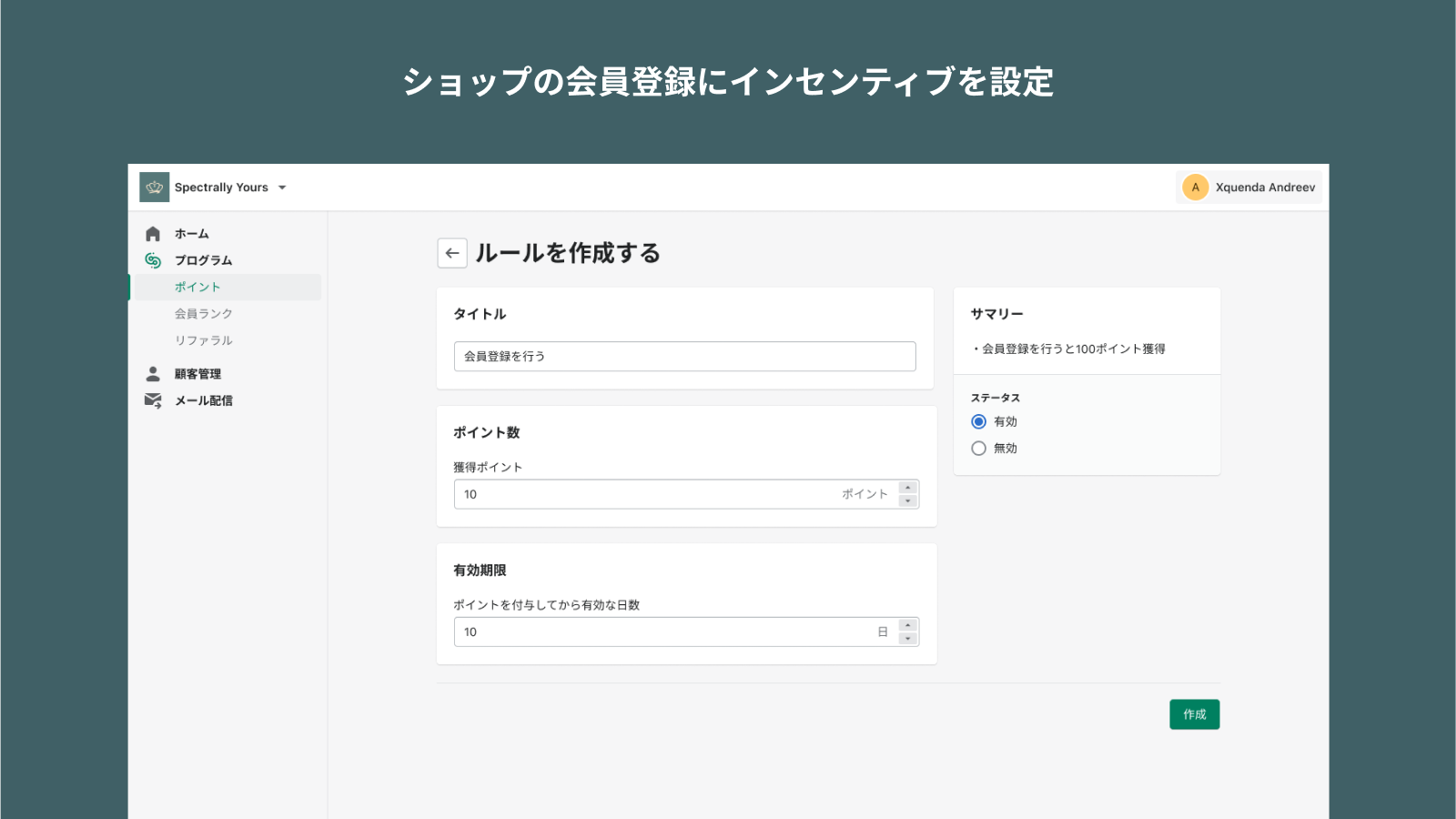Click the Spectrally Yours shop logo icon
Viewport: 1456px width, 819px height.
click(x=154, y=187)
